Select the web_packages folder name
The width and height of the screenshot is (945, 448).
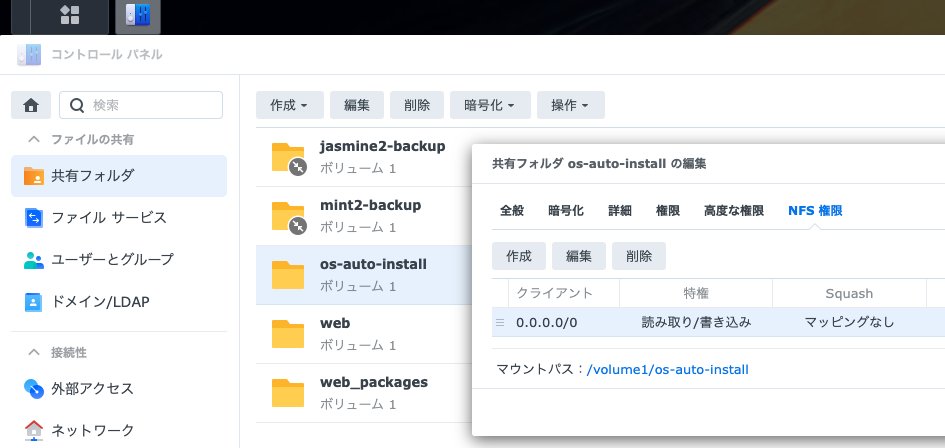(374, 383)
